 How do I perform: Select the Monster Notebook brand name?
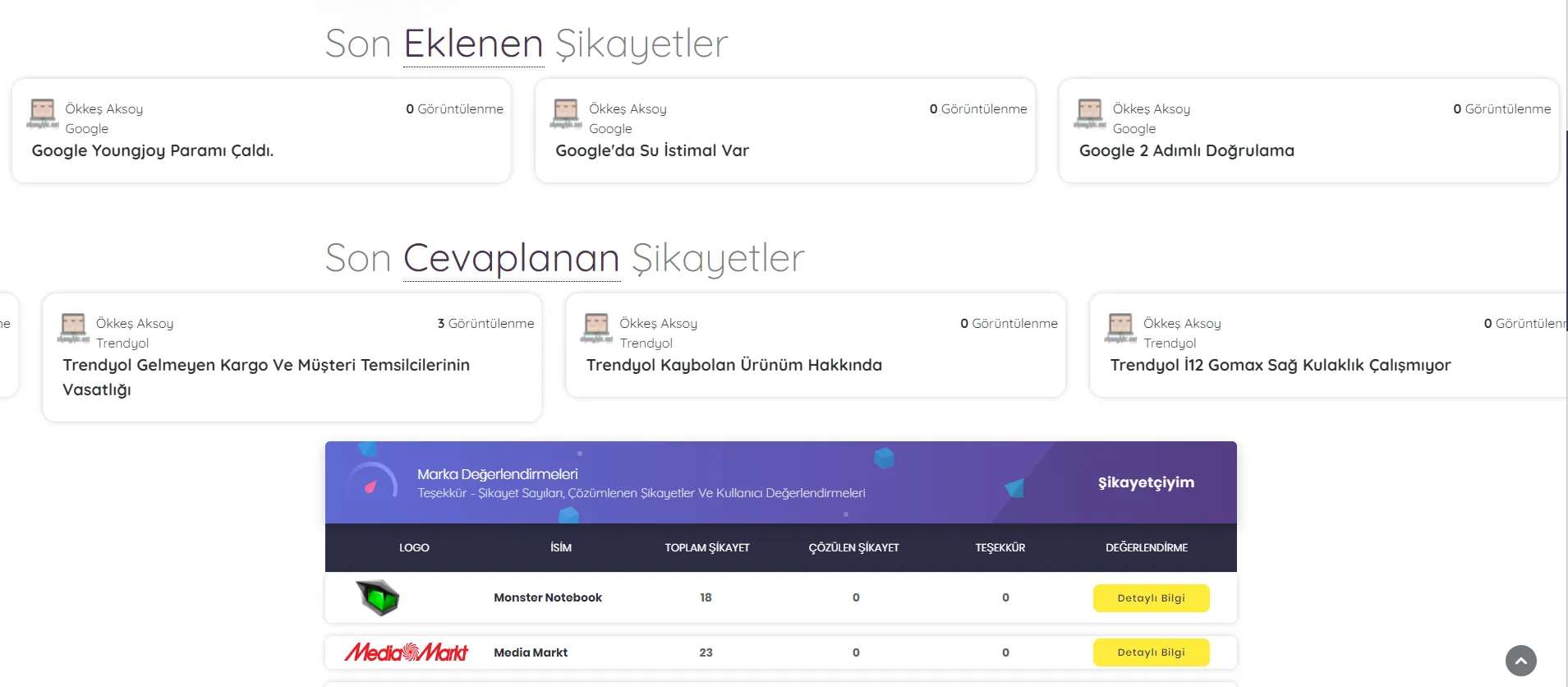tap(548, 597)
